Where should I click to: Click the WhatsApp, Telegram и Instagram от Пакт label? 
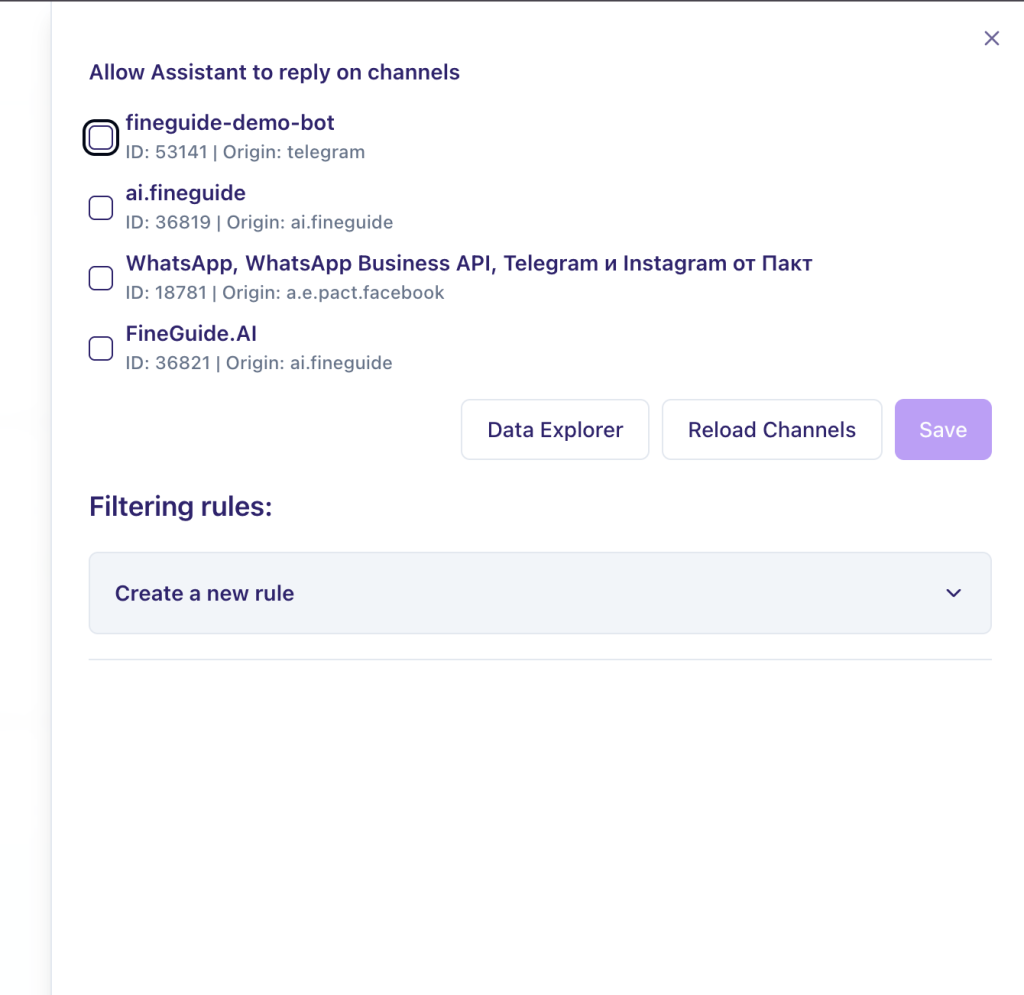click(468, 263)
